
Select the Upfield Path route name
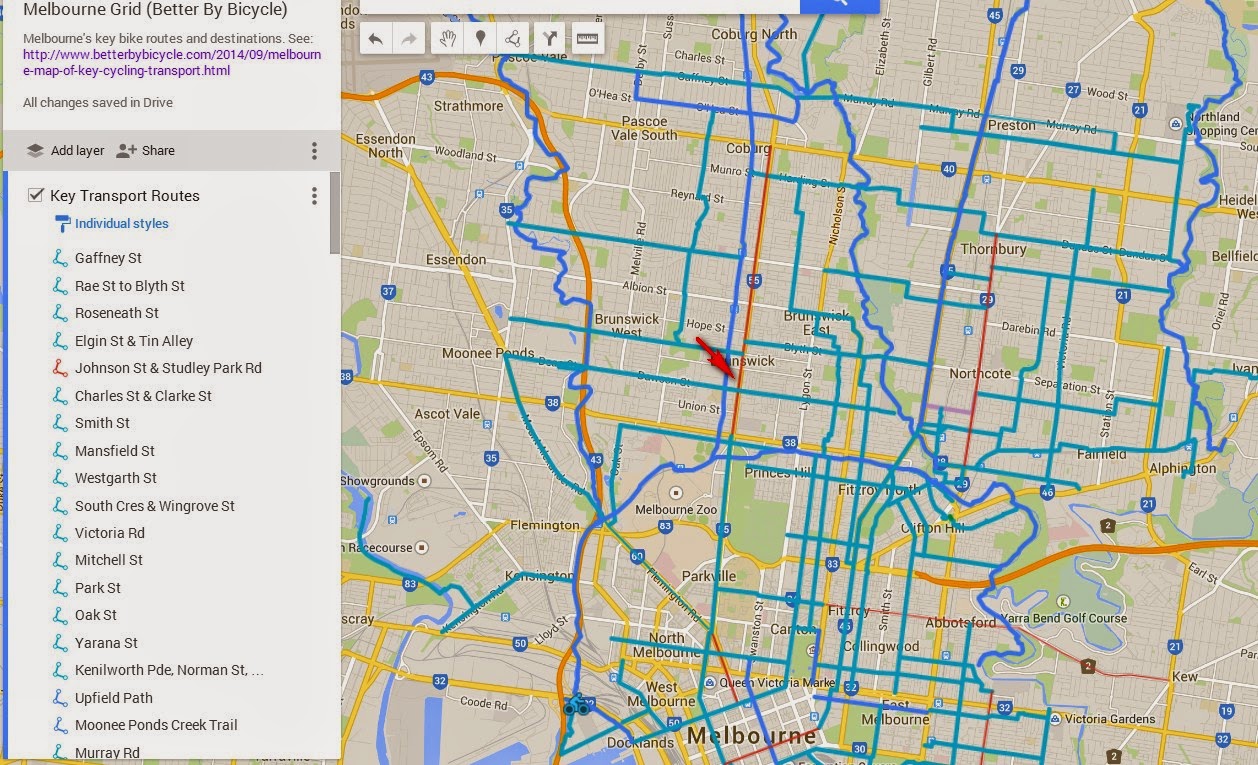[x=114, y=698]
